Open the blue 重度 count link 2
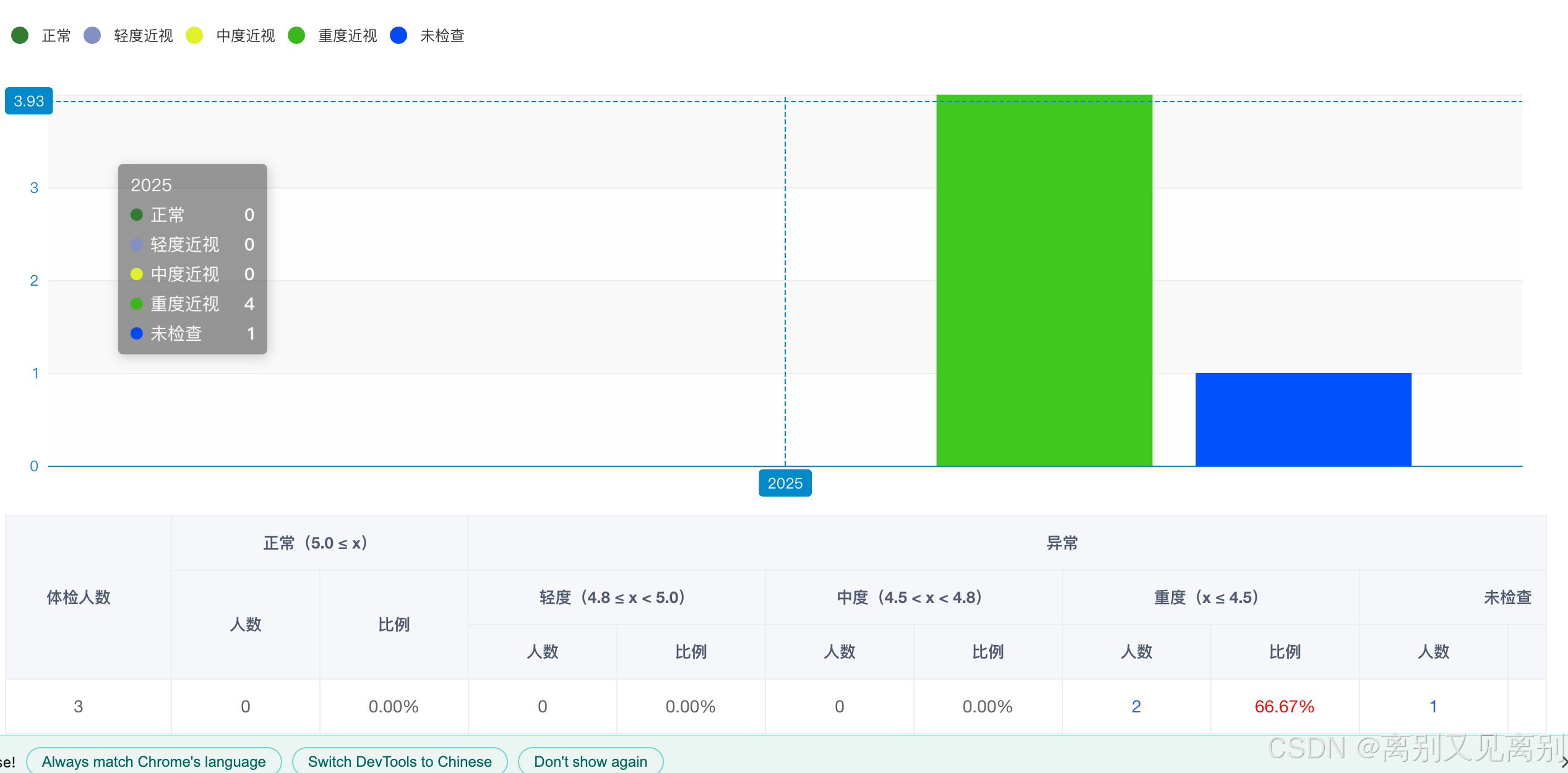This screenshot has width=1568, height=773. pos(1136,706)
